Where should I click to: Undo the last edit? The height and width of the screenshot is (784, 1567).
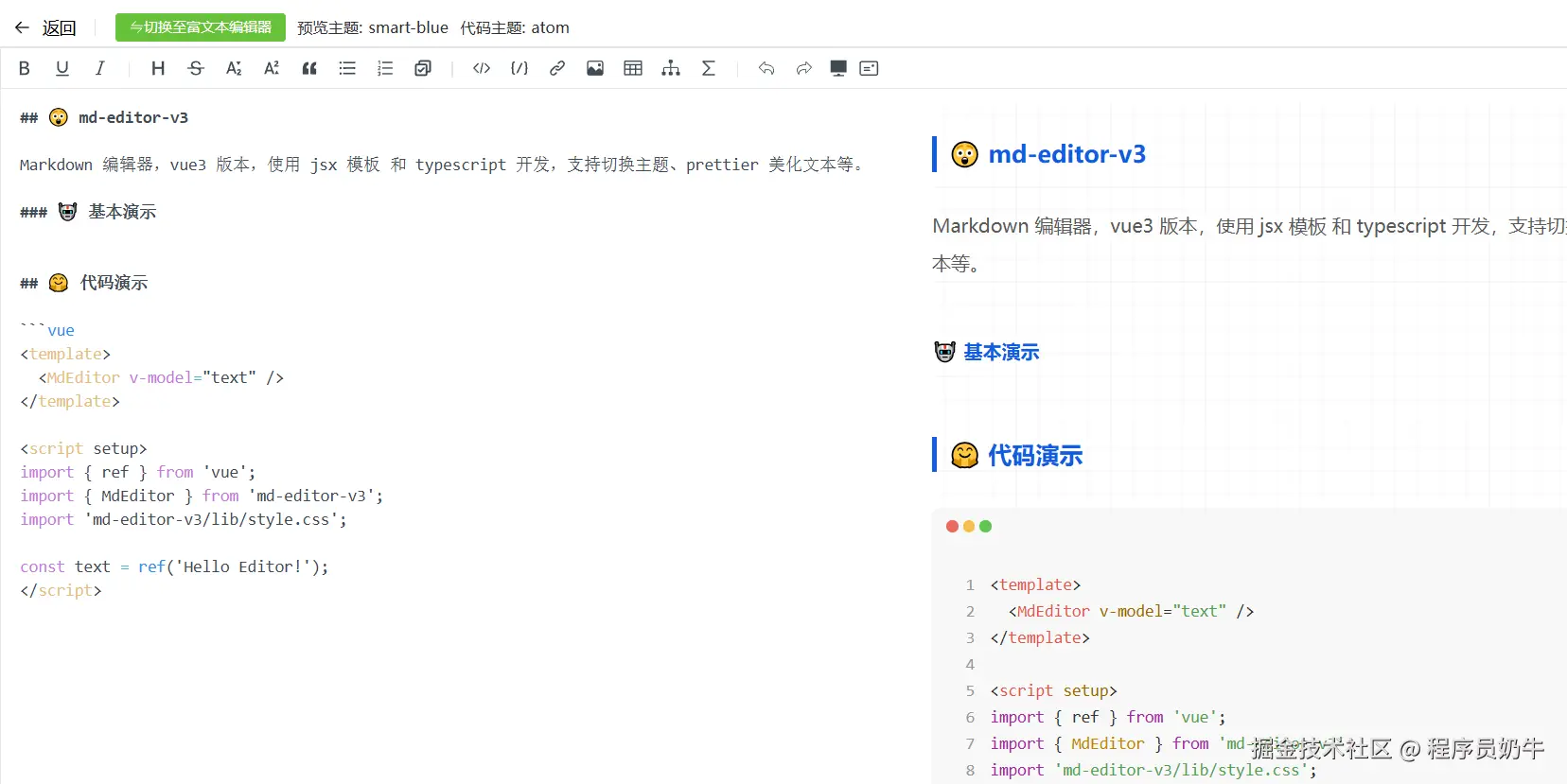pyautogui.click(x=766, y=68)
